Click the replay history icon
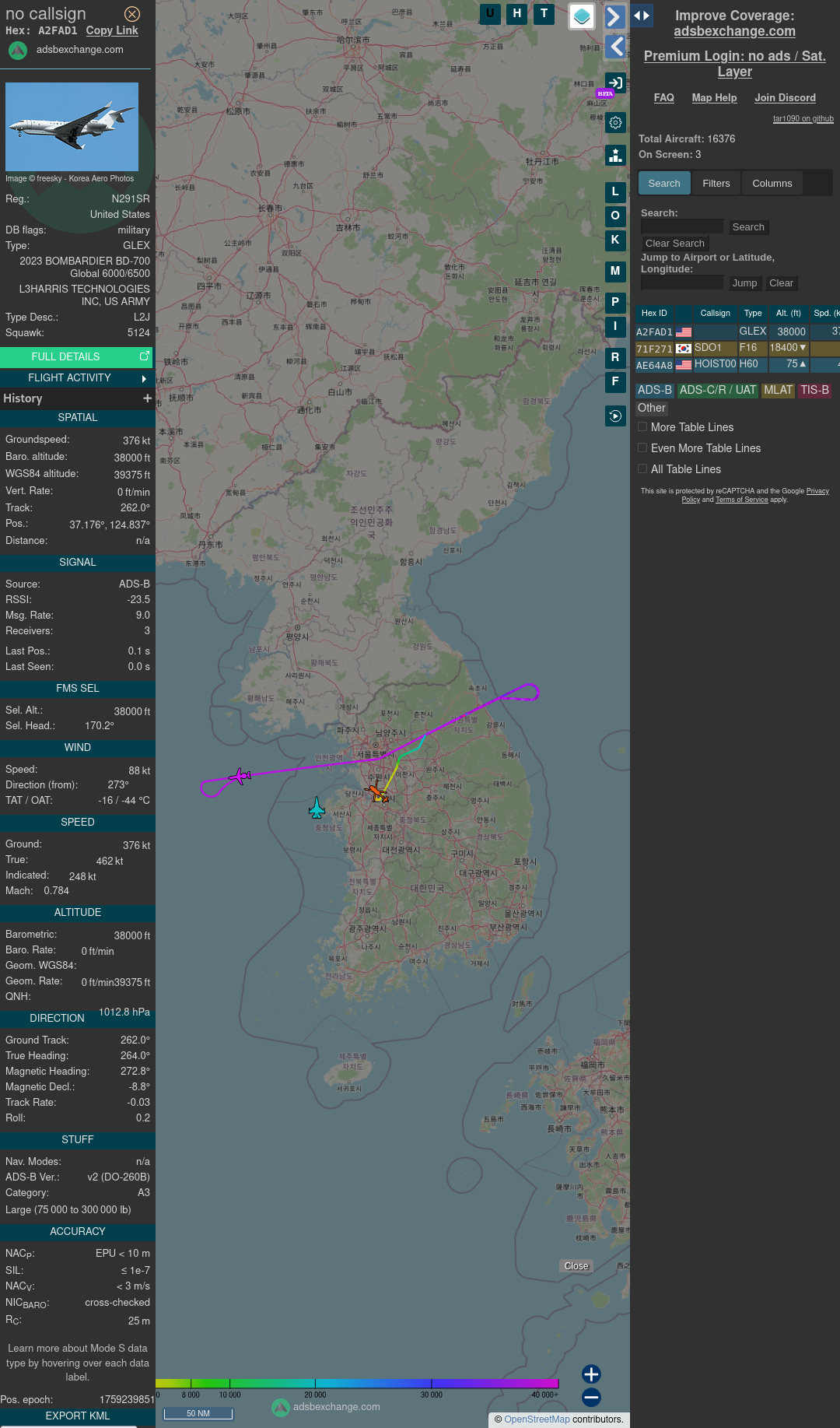 point(615,416)
